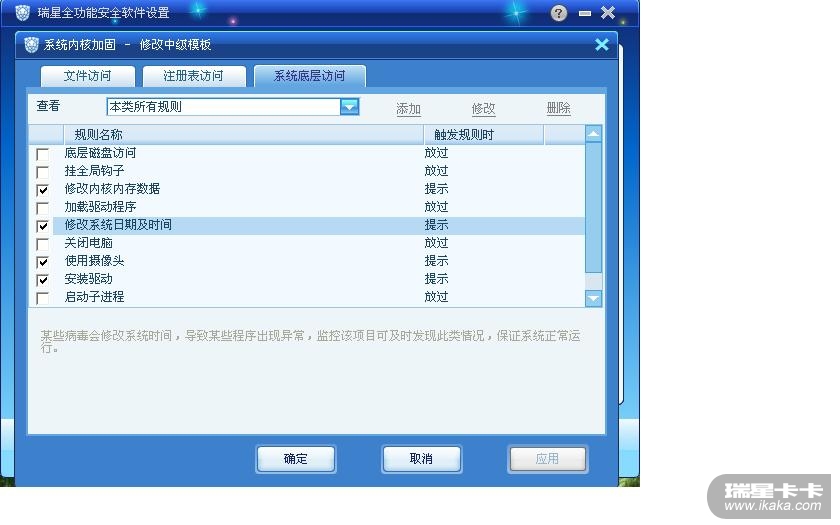Click the help question-mark icon

point(559,13)
